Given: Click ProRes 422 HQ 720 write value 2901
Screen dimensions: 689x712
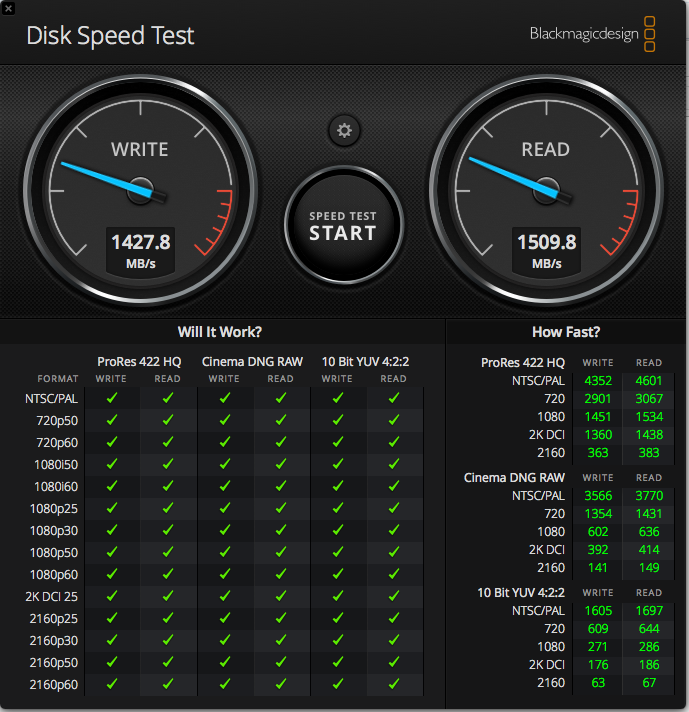Looking at the screenshot, I should [x=598, y=399].
